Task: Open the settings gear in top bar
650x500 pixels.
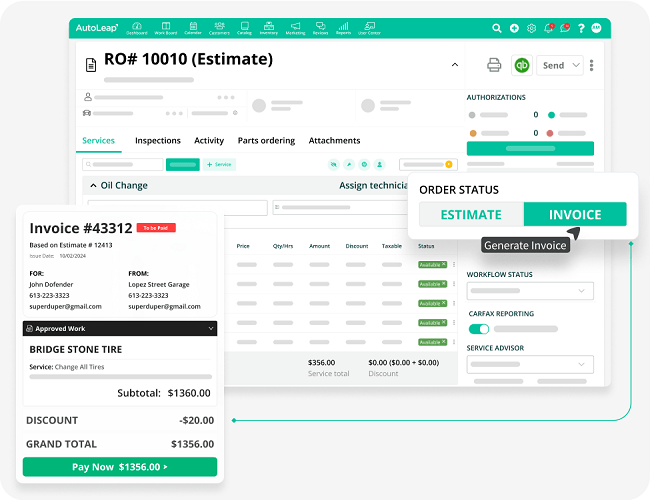Action: 531,28
